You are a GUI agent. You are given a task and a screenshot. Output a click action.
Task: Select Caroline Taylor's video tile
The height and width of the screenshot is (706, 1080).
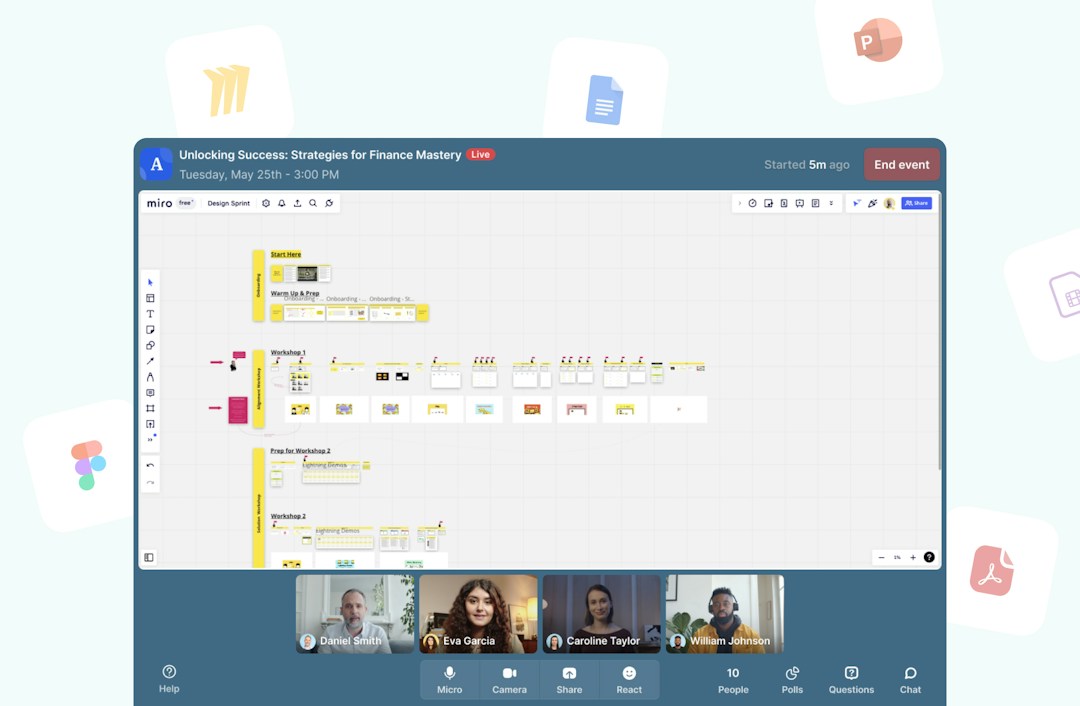pyautogui.click(x=601, y=614)
